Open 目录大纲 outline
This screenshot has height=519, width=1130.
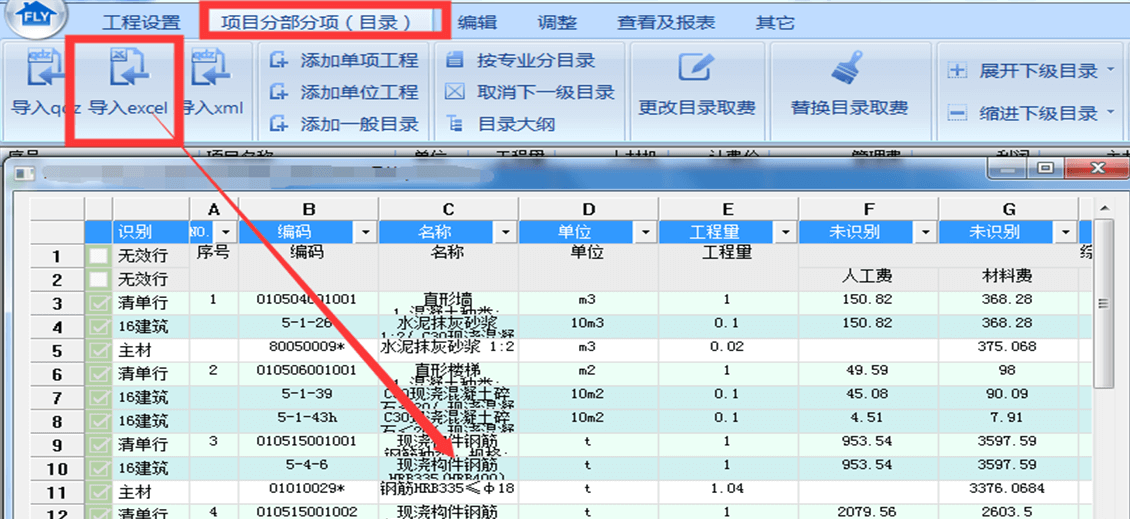[500, 124]
